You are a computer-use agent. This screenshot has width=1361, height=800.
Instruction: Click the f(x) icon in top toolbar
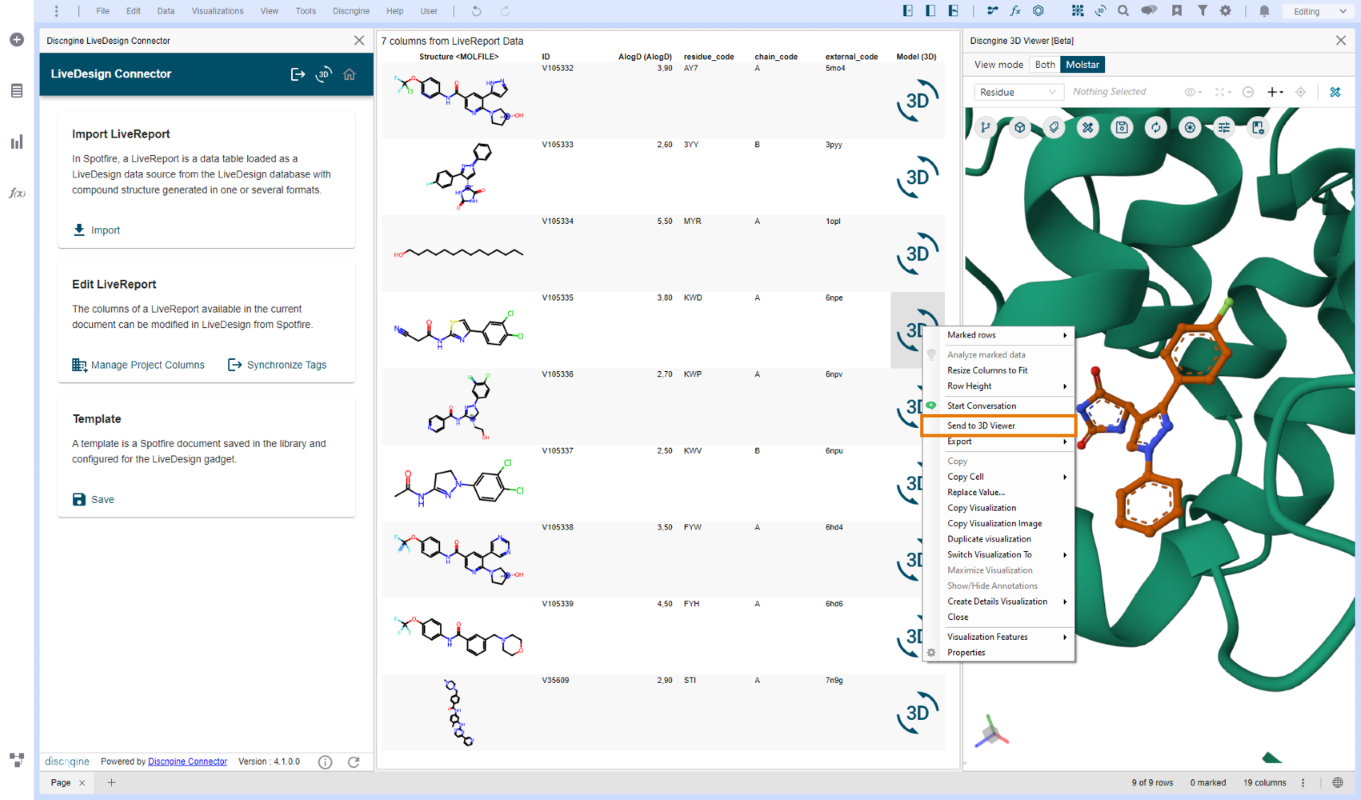pos(1015,11)
